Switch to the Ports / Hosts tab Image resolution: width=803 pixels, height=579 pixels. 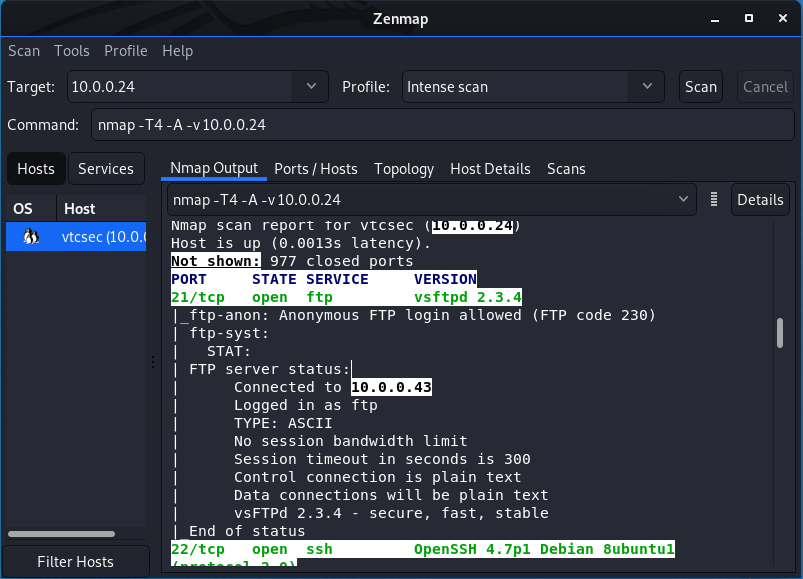click(x=315, y=169)
